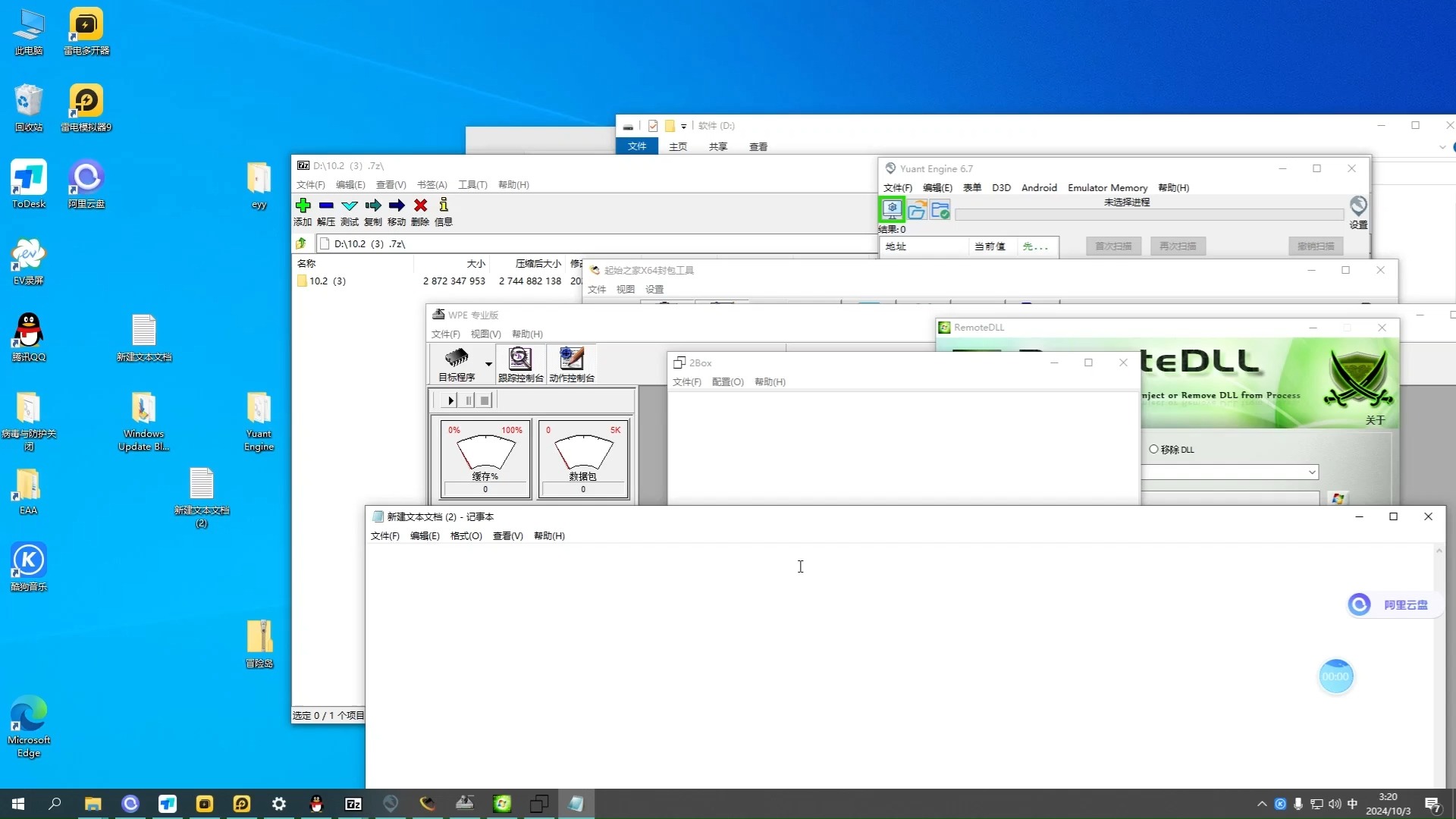Click Yuant Engine select-process monitor icon
The image size is (1456, 819).
(x=892, y=209)
